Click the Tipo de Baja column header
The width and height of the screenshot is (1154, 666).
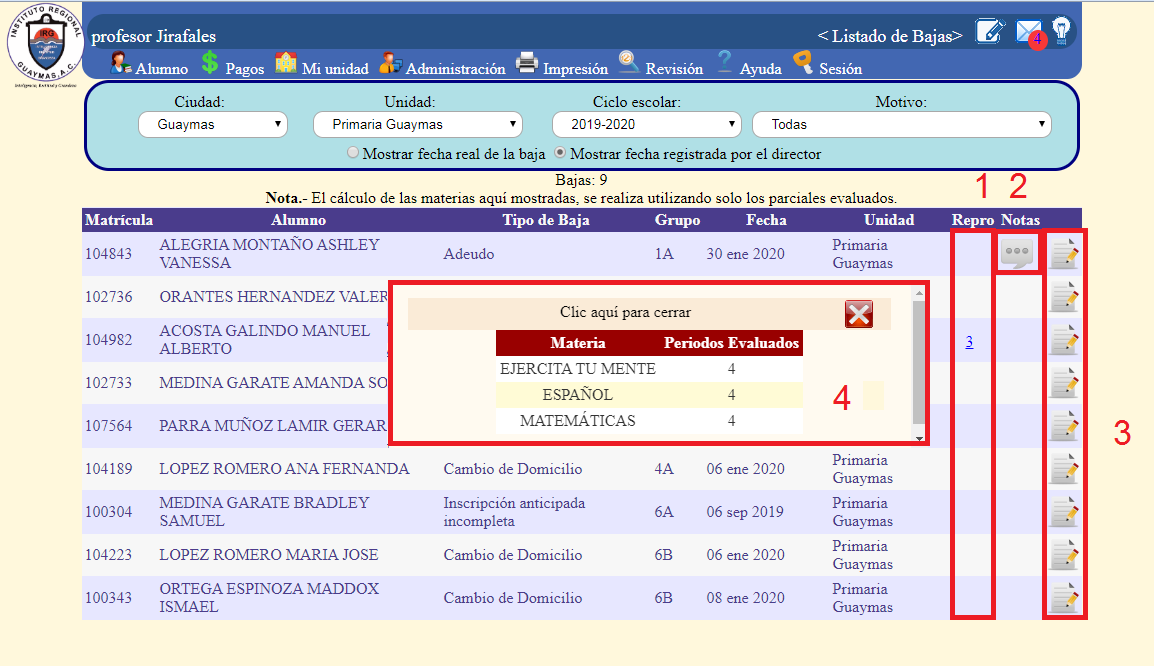coord(546,220)
